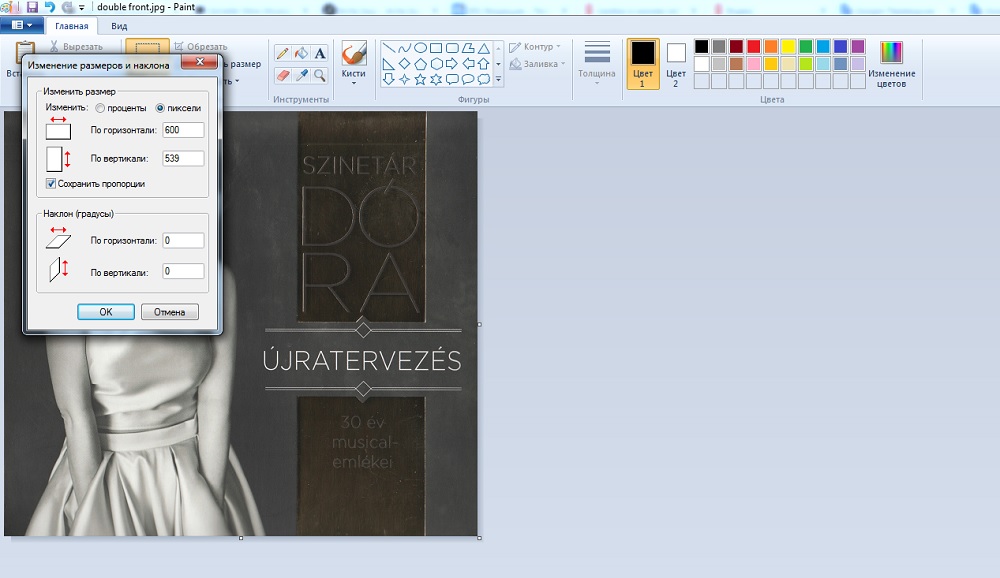
Task: Select the Pencil tool
Action: click(283, 54)
